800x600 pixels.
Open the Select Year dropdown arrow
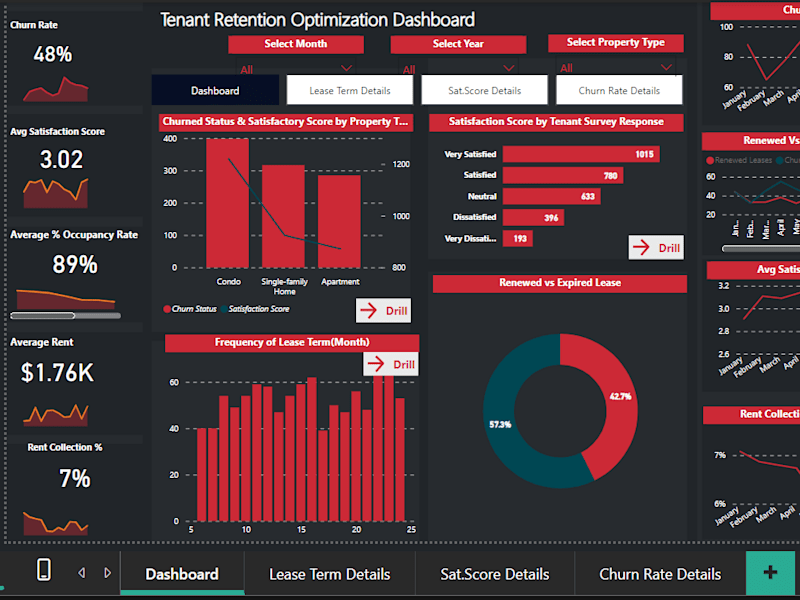pyautogui.click(x=509, y=68)
